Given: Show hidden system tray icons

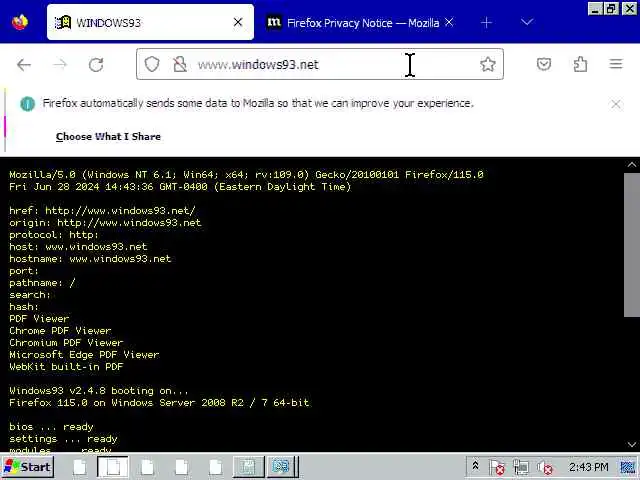Looking at the screenshot, I should click(476, 467).
